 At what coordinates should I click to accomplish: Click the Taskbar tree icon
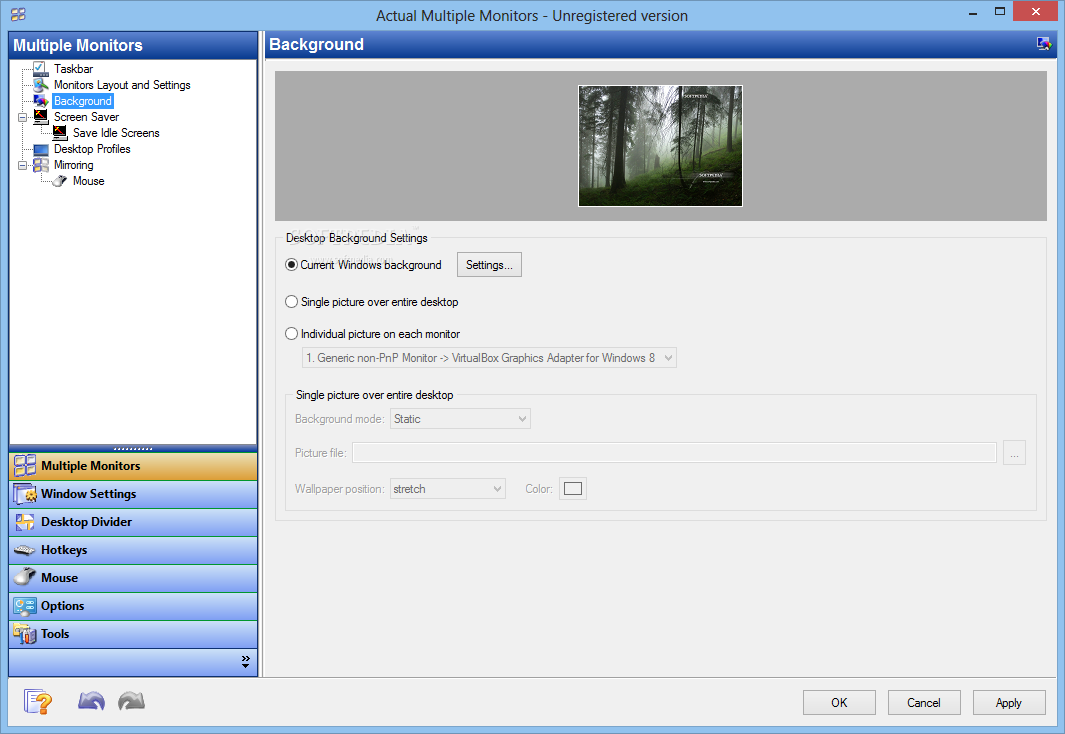(x=40, y=69)
